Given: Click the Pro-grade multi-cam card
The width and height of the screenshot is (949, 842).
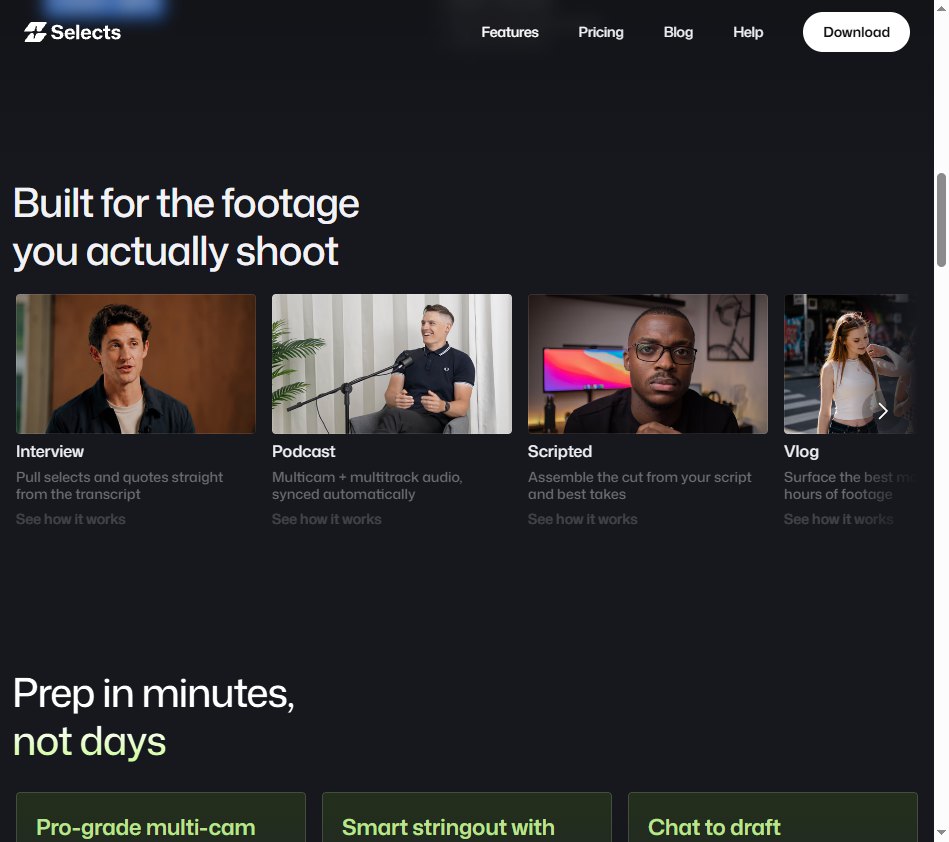Looking at the screenshot, I should [161, 817].
